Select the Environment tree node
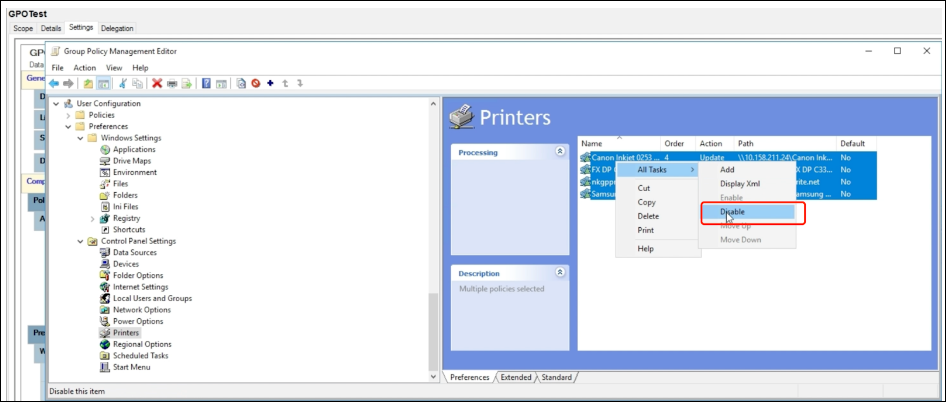The width and height of the screenshot is (946, 402). (135, 172)
